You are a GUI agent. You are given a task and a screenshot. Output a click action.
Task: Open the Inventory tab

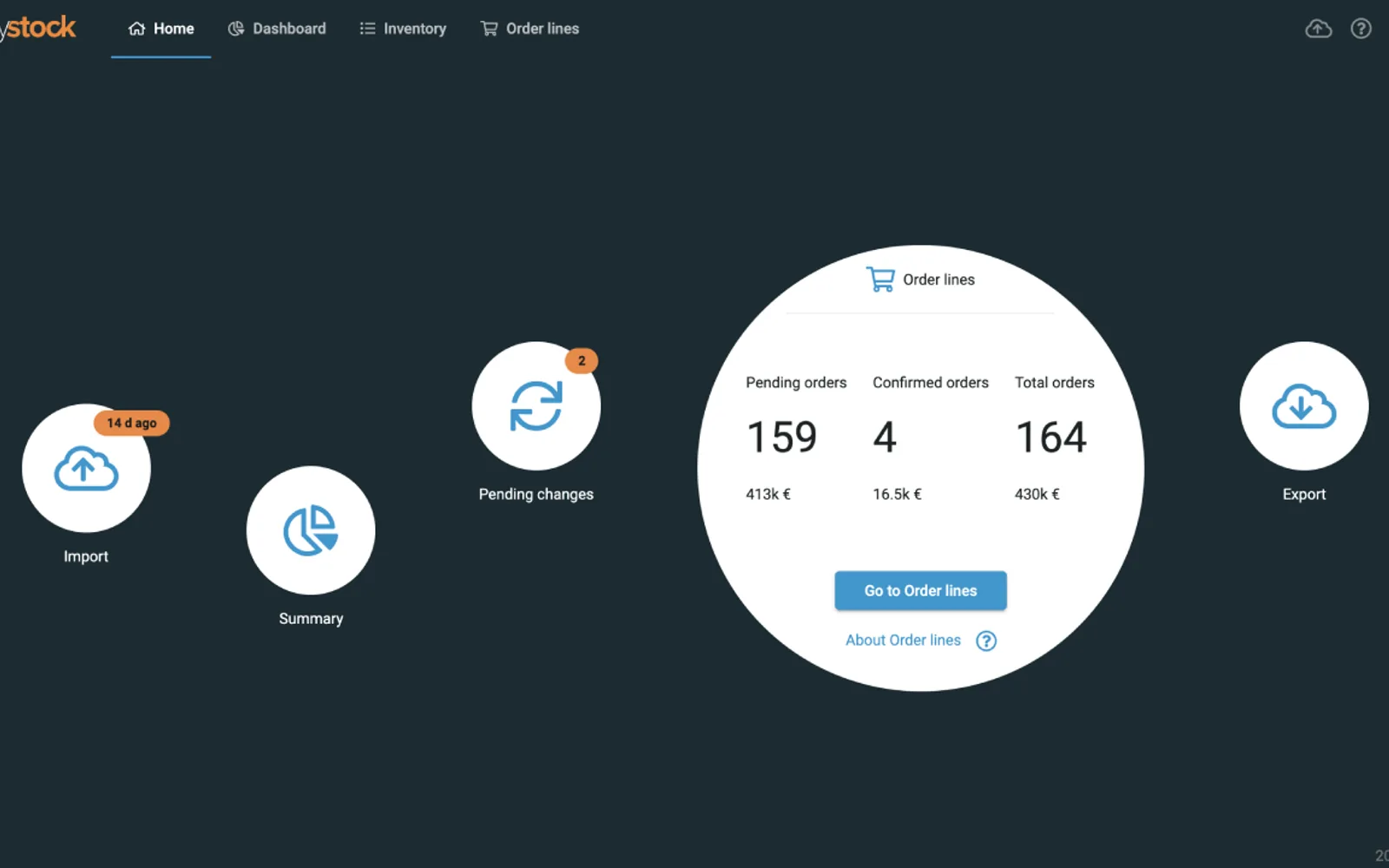click(403, 29)
